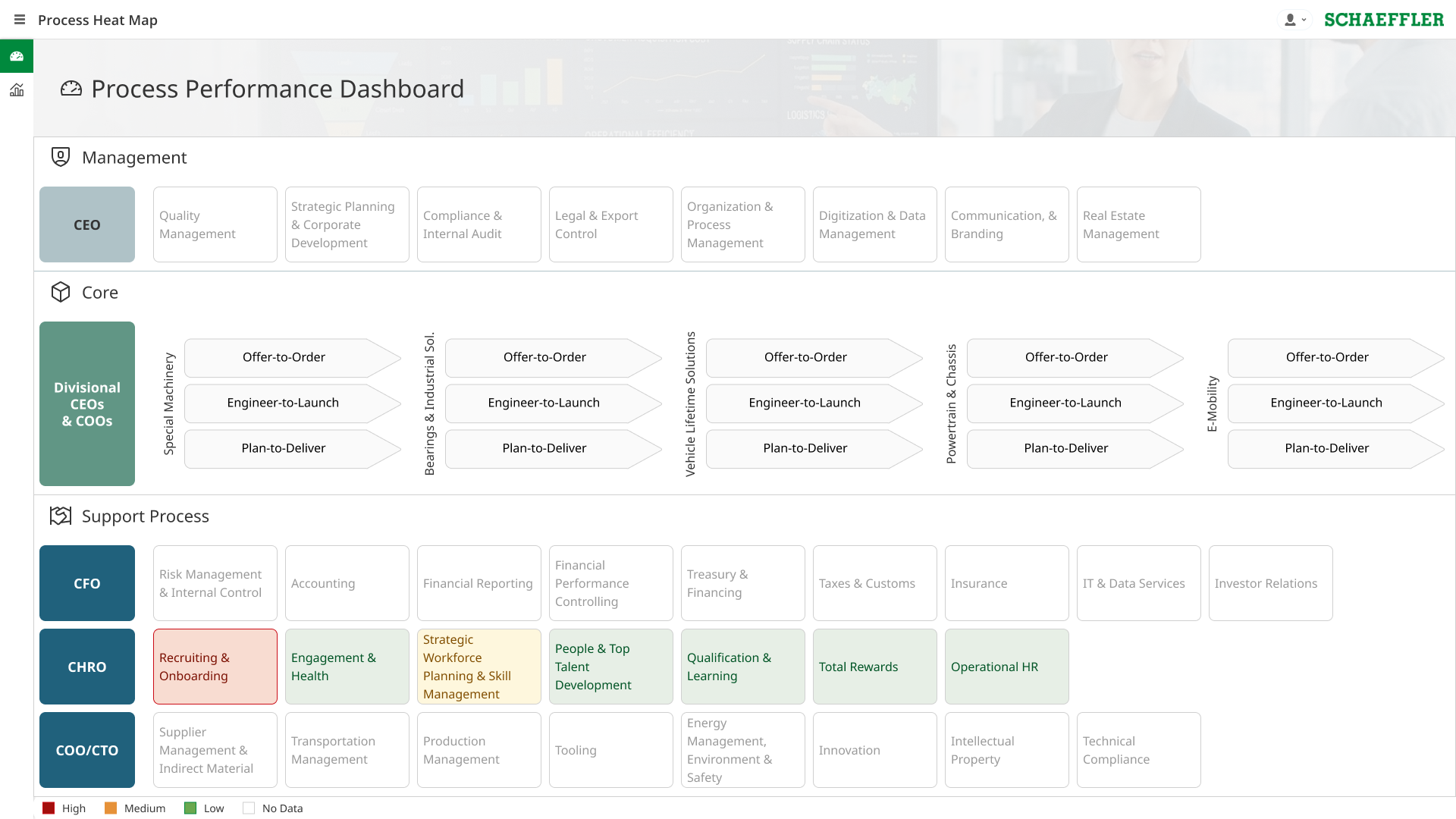
Task: Open the Accounting process card
Action: (347, 583)
